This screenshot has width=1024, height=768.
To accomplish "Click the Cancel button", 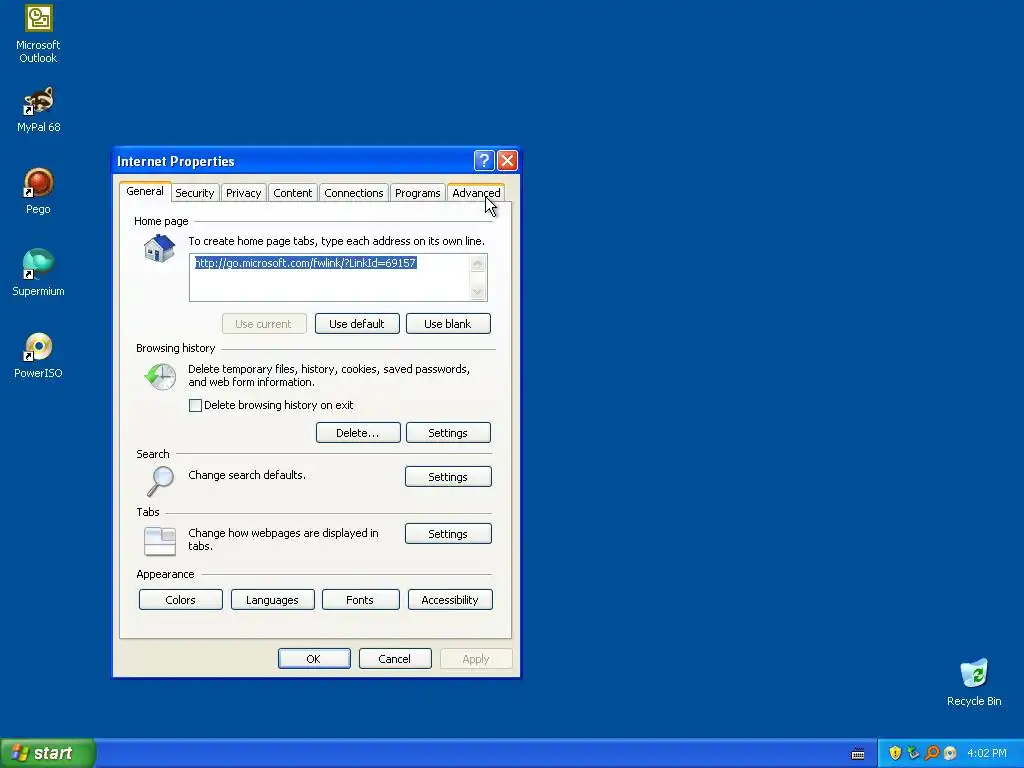I will [x=395, y=659].
